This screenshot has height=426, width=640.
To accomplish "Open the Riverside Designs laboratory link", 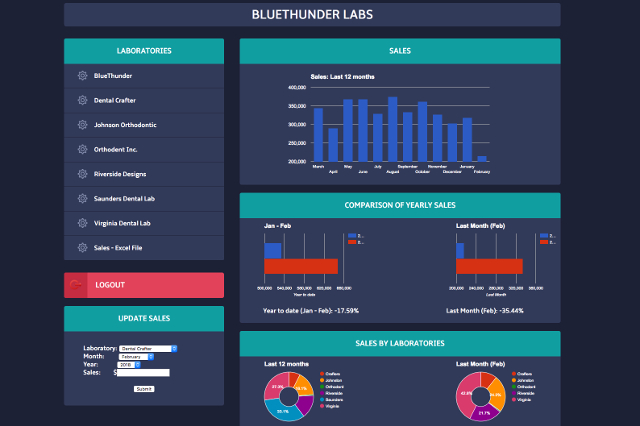I will [120, 174].
